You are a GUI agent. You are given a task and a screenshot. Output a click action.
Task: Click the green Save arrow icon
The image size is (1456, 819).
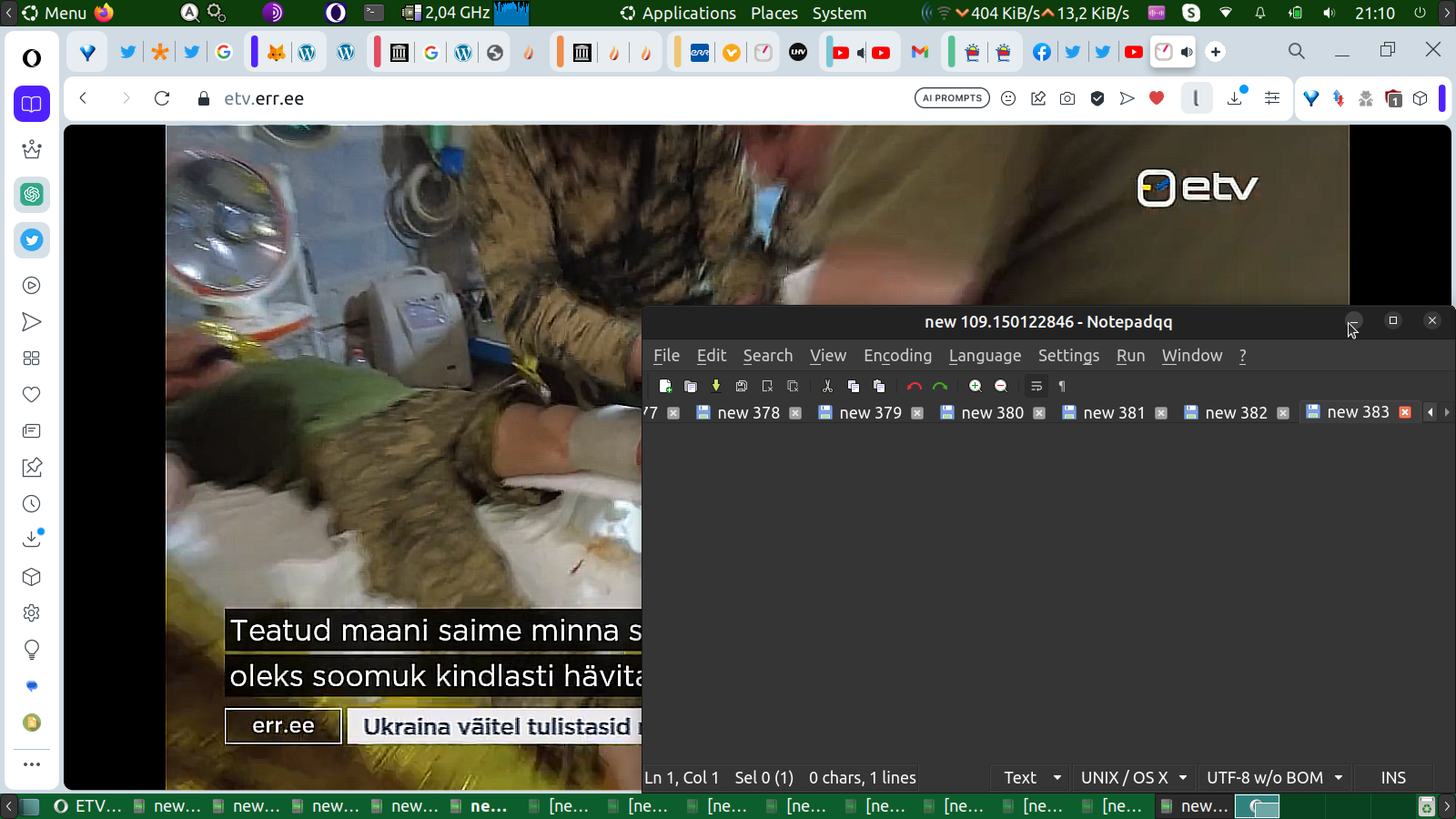pyautogui.click(x=716, y=386)
